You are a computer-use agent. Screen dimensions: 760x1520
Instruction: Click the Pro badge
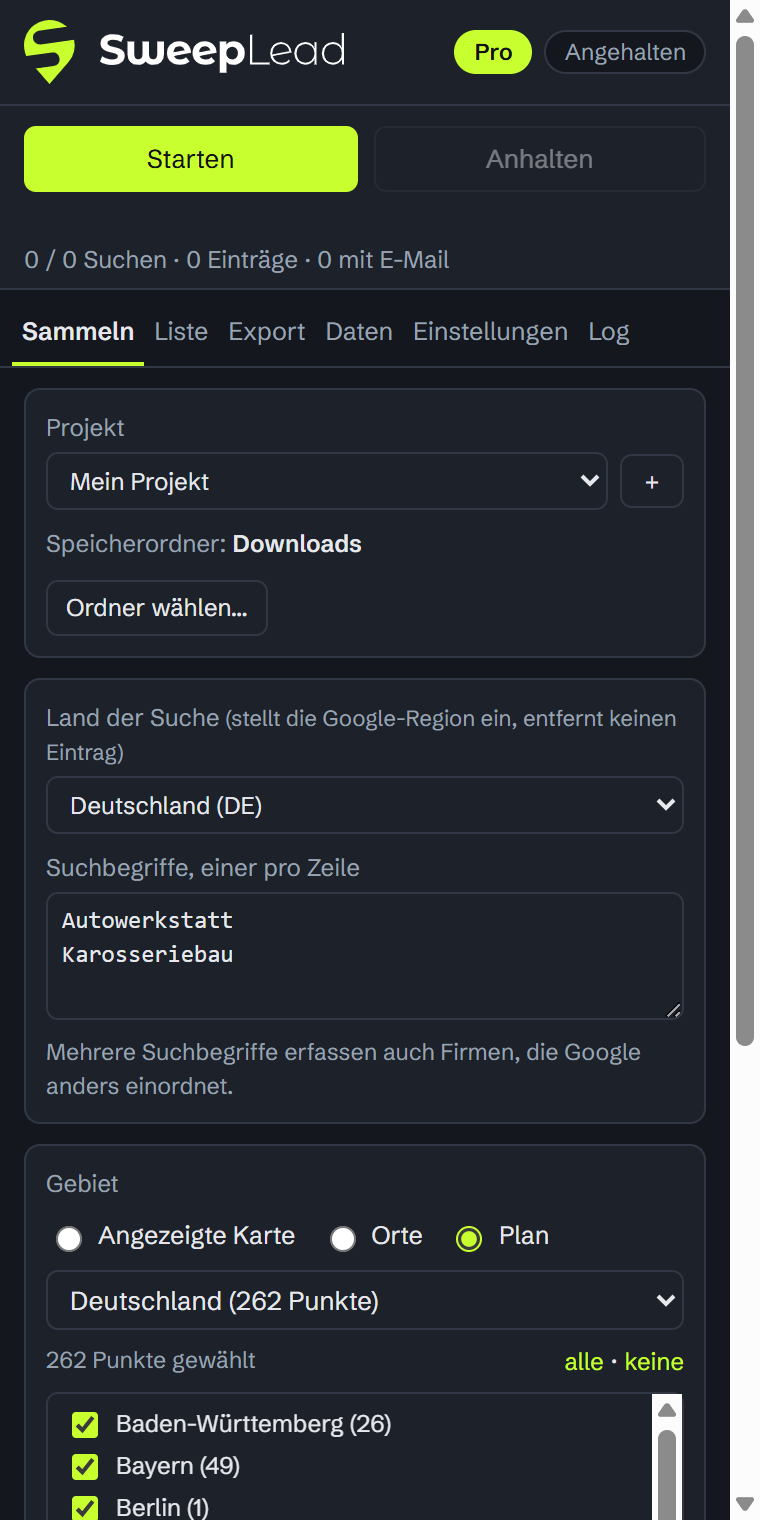pyautogui.click(x=493, y=52)
